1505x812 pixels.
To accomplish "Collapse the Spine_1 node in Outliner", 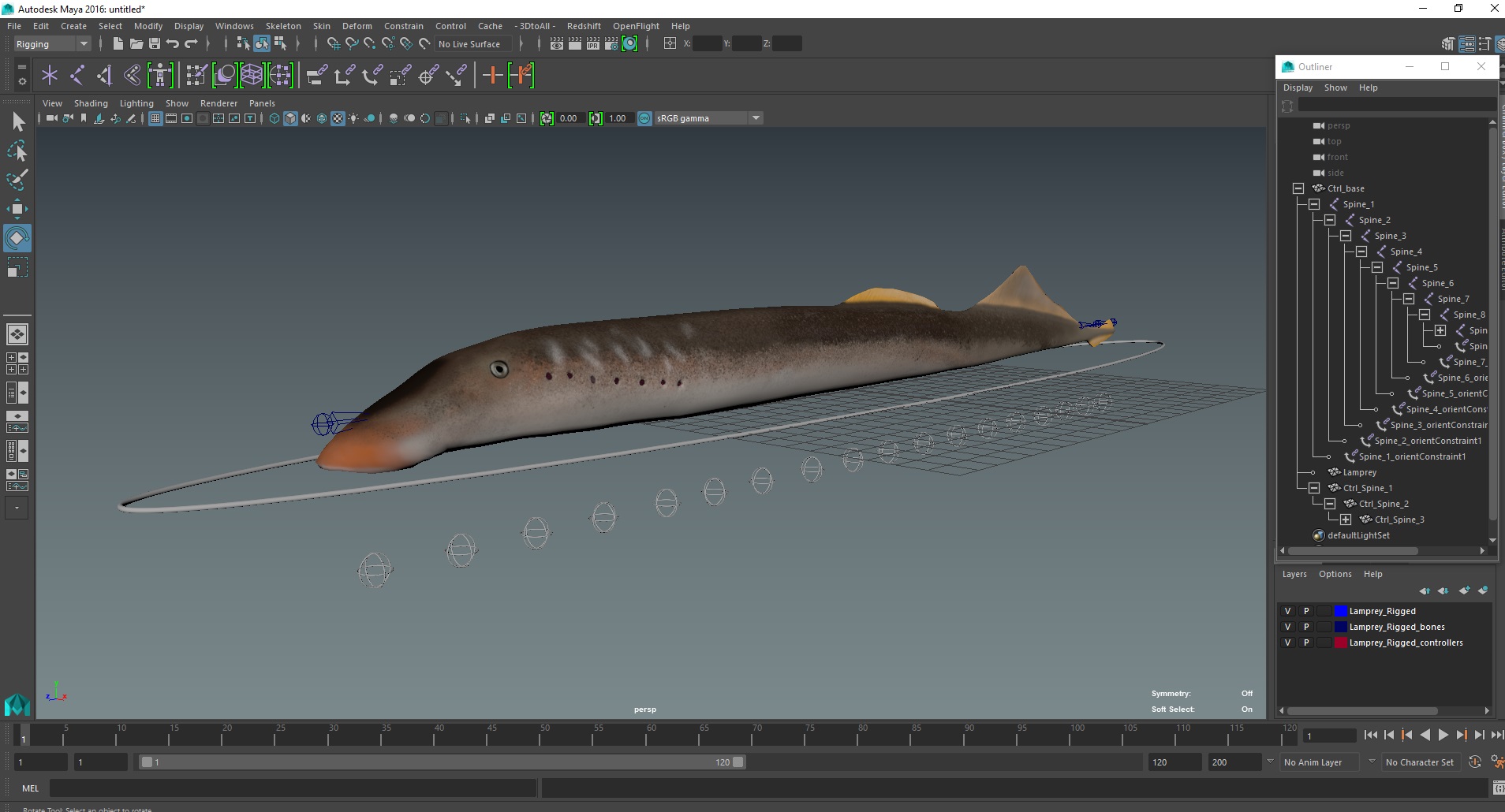I will click(1314, 204).
